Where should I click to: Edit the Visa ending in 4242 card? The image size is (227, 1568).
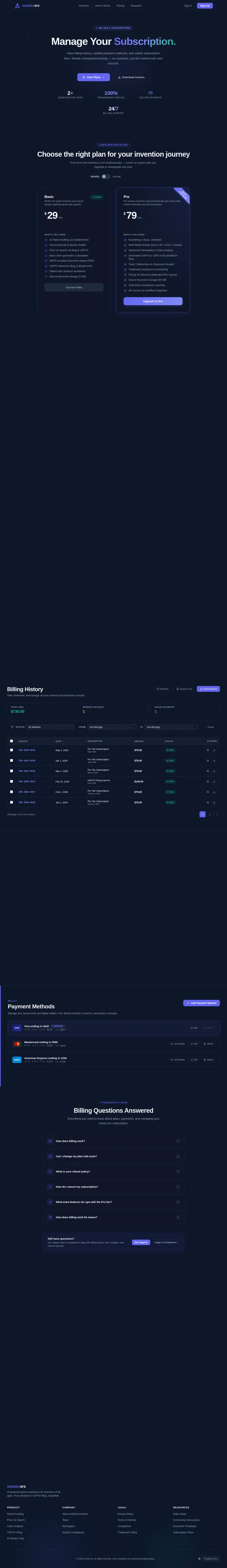coord(194,1028)
